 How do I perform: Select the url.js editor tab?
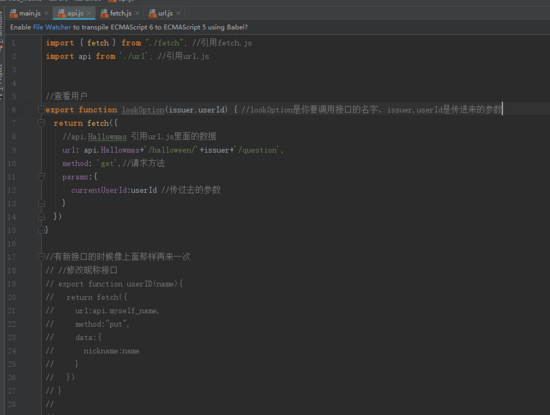(165, 13)
